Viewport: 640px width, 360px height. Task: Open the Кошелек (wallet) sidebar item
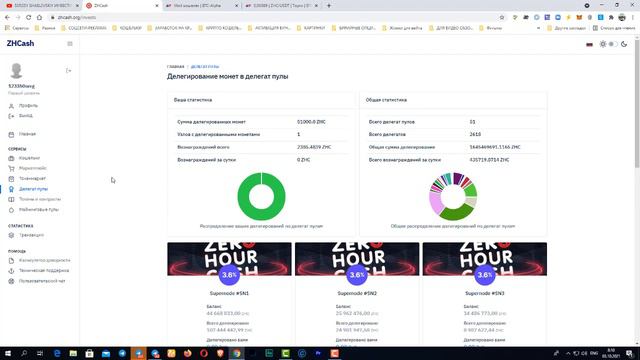coord(29,158)
